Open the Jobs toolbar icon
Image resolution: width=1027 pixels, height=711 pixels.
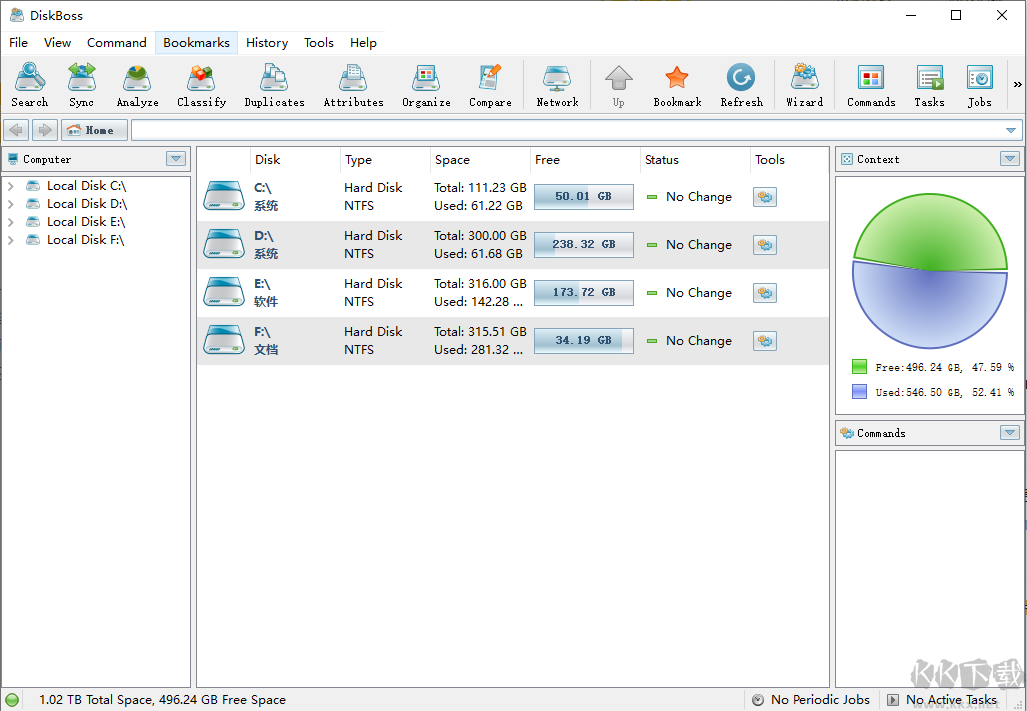point(979,85)
